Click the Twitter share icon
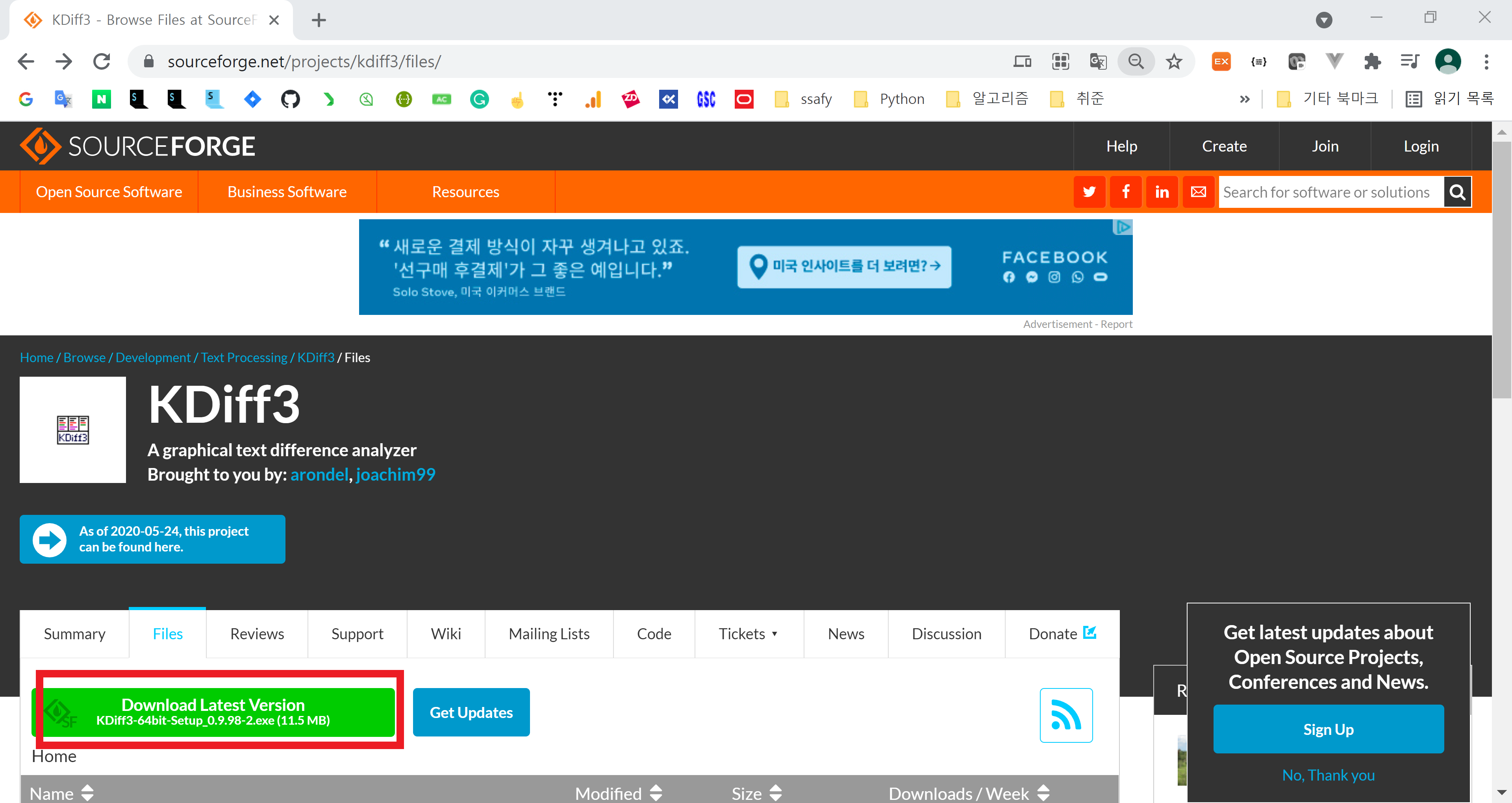Viewport: 1512px width, 803px height. [1089, 192]
